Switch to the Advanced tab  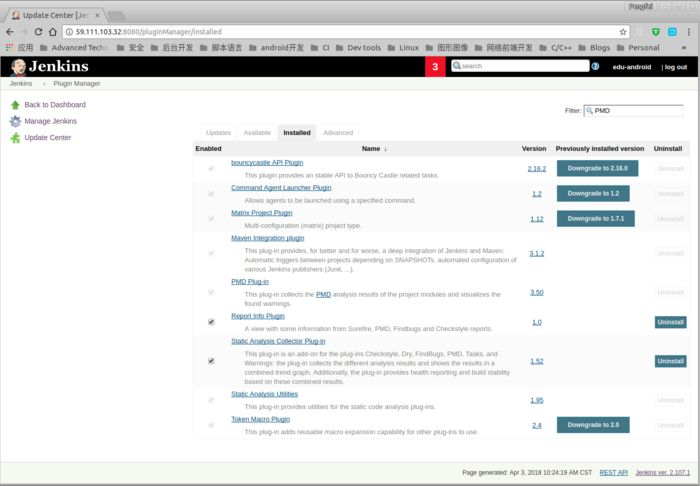tap(338, 133)
